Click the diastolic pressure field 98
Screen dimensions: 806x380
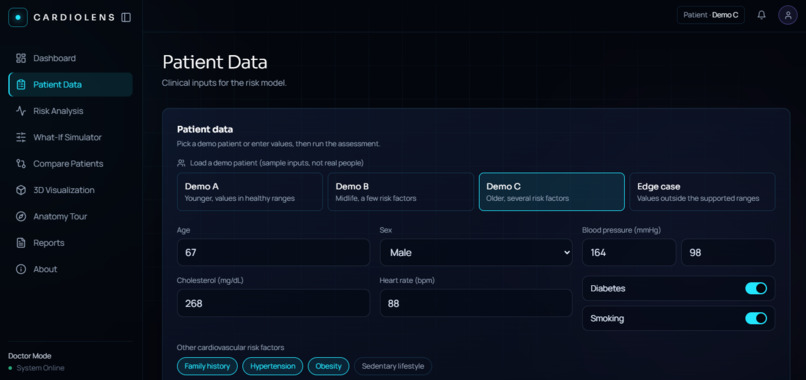pos(728,252)
